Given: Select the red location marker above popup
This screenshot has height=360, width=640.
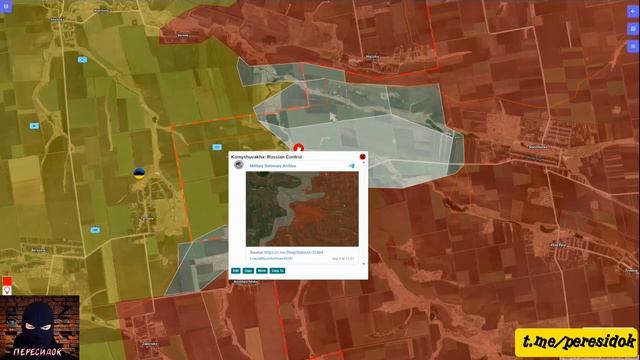Looking at the screenshot, I should [x=299, y=148].
